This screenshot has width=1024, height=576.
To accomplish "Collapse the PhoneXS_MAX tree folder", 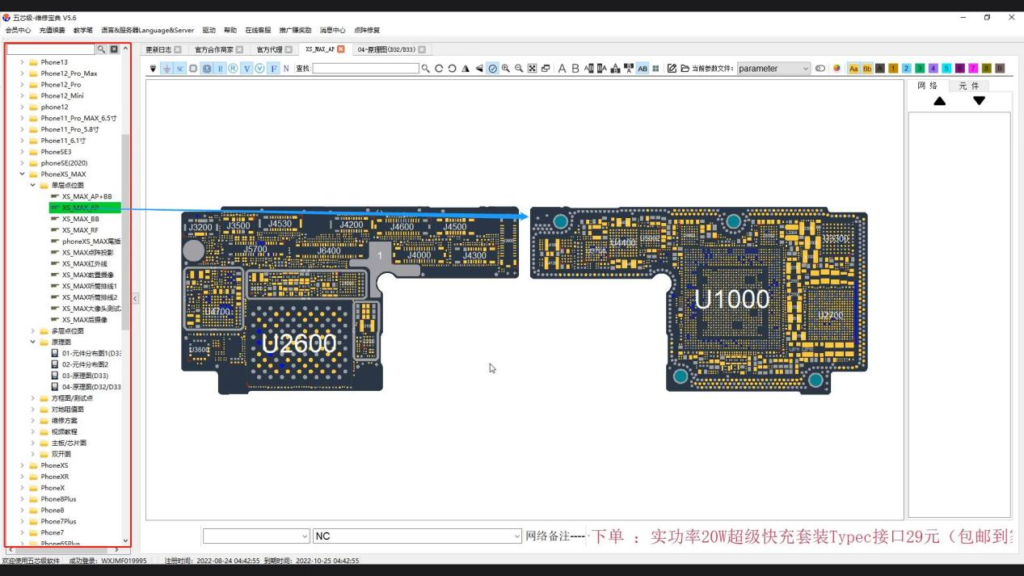I will point(22,174).
